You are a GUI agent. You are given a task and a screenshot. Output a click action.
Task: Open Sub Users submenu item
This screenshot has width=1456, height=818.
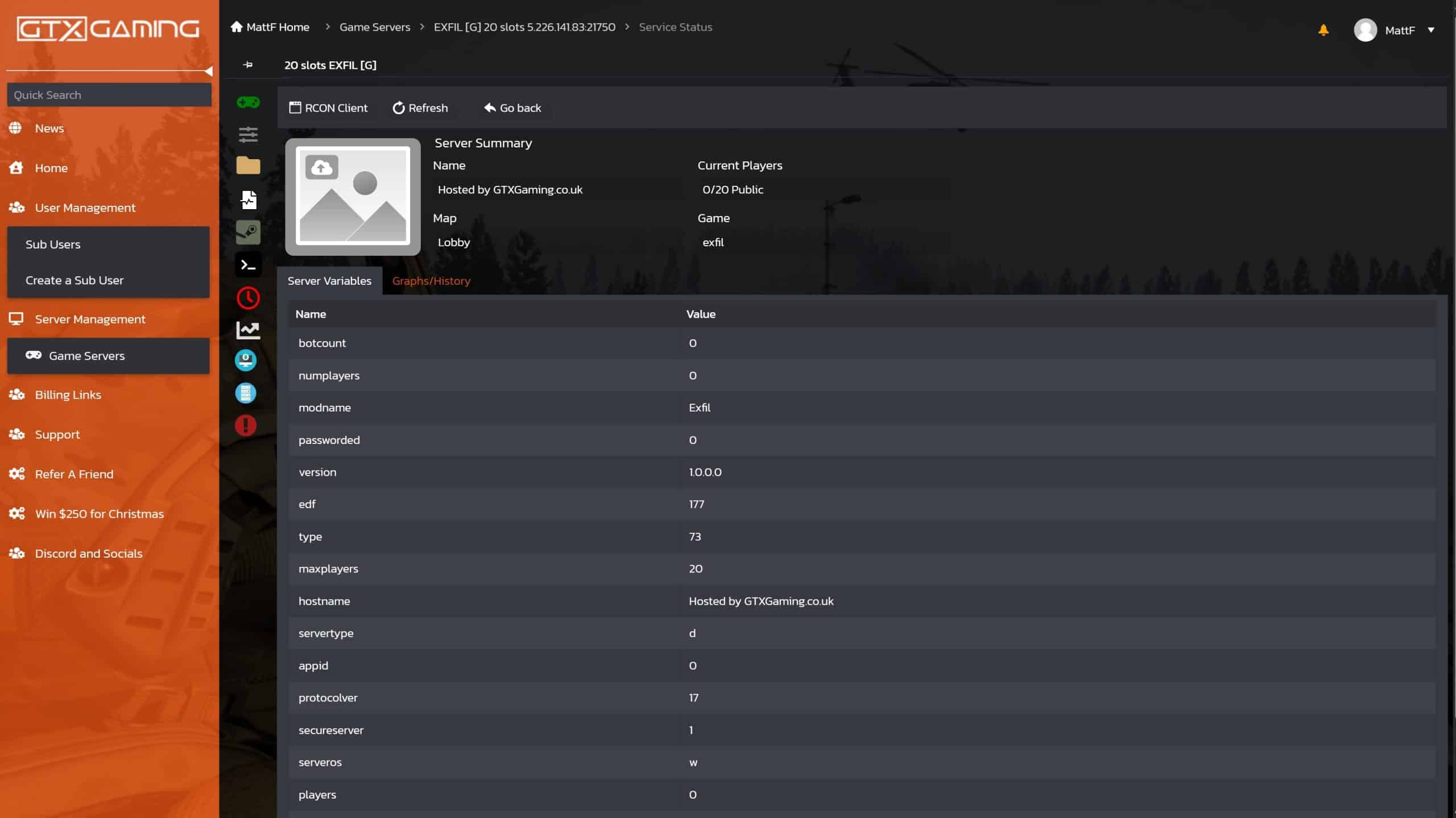[x=108, y=244]
